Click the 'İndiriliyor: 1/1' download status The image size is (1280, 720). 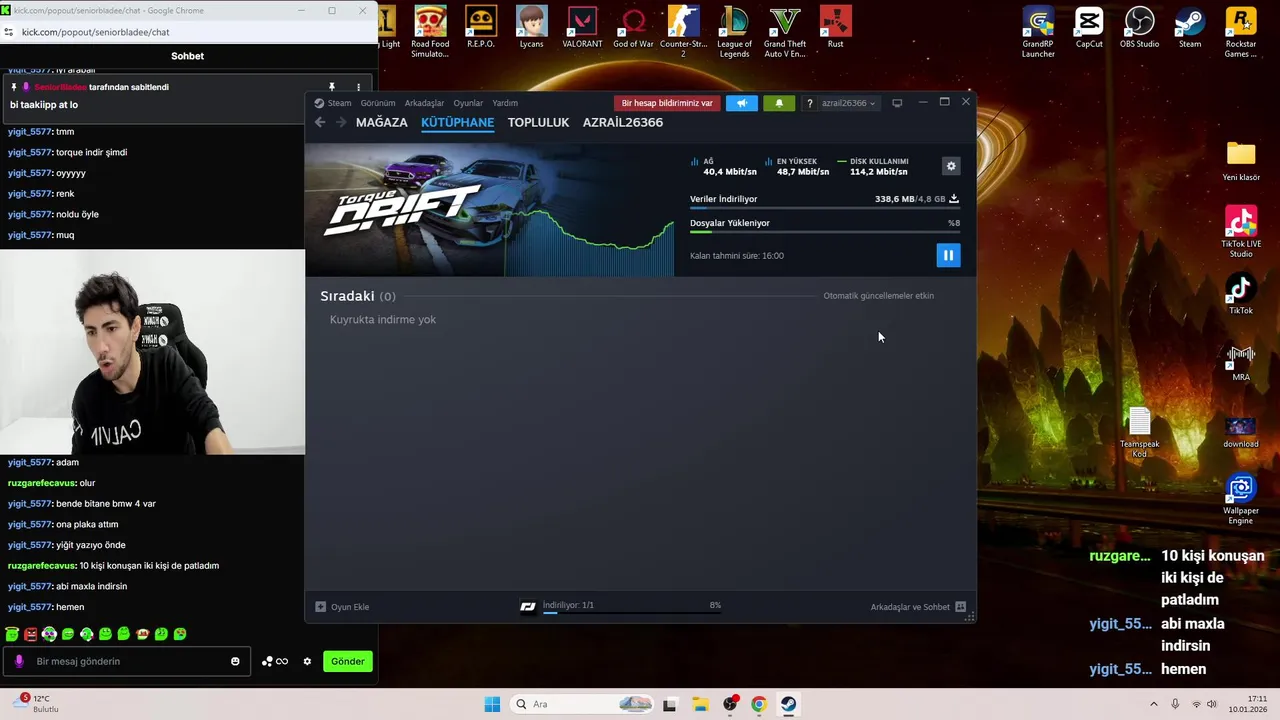568,605
